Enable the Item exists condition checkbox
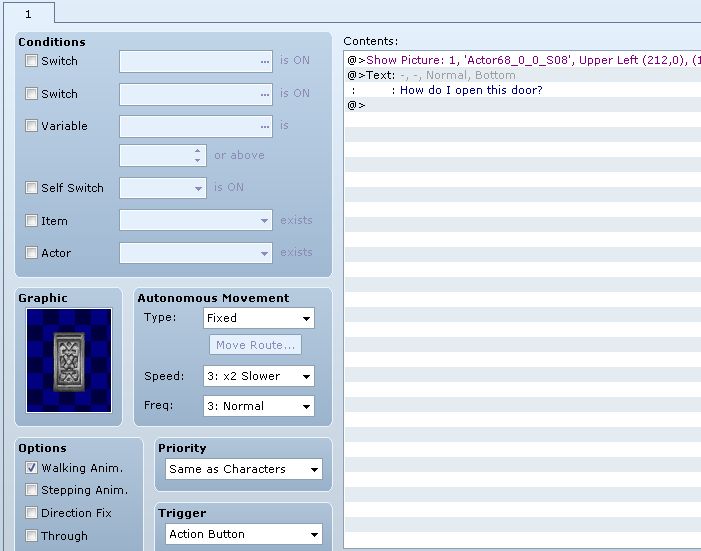The image size is (701, 551). point(31,220)
